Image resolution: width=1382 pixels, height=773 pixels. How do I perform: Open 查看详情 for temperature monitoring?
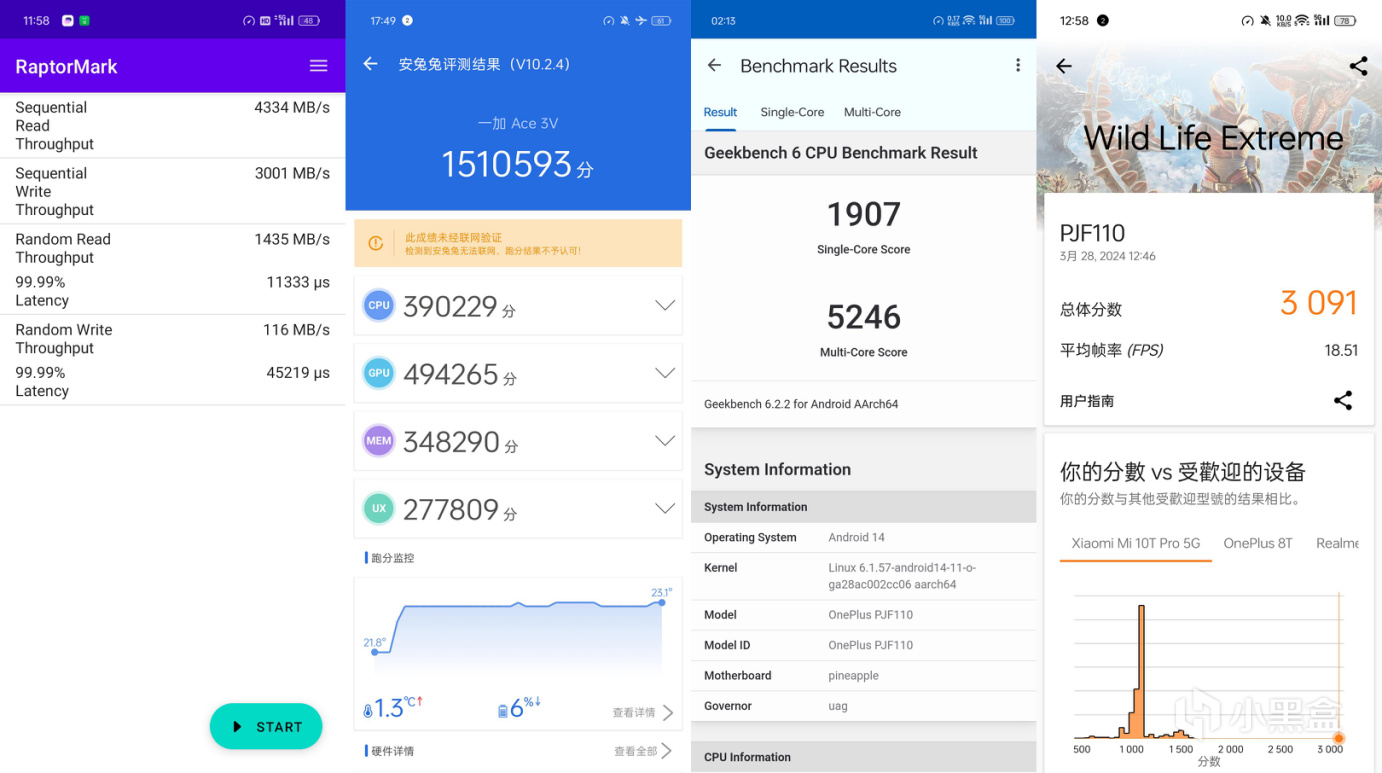point(642,713)
